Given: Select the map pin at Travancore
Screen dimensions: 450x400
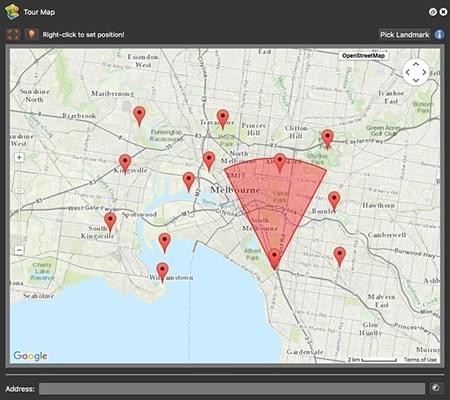Looking at the screenshot, I should click(223, 119).
